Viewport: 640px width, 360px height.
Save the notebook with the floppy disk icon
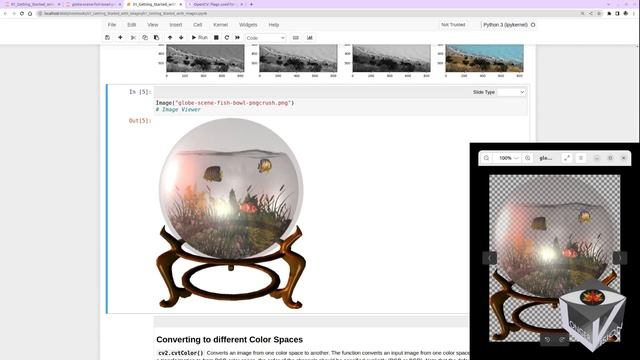pos(107,38)
